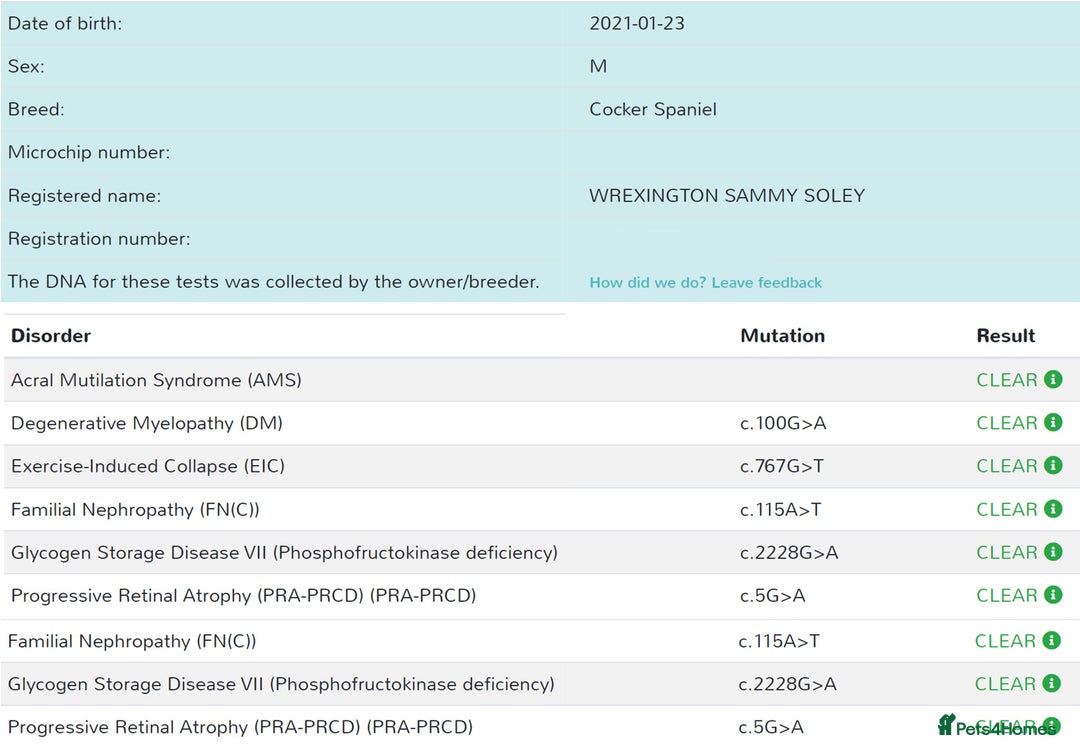
Task: Click info icon in second Familial Nephropathy row
Action: click(1051, 641)
